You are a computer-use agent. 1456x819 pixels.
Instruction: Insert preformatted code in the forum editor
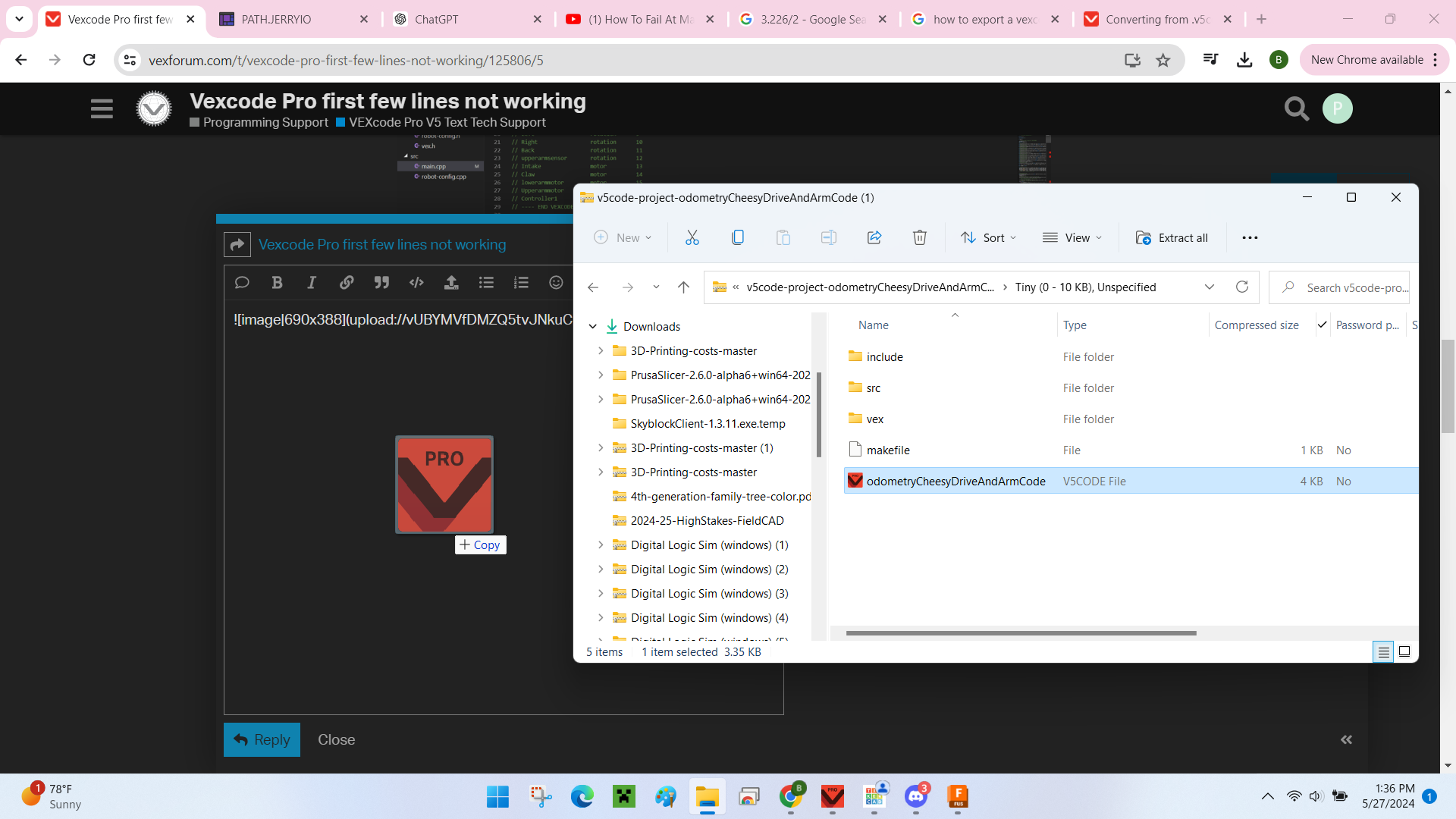(x=416, y=282)
